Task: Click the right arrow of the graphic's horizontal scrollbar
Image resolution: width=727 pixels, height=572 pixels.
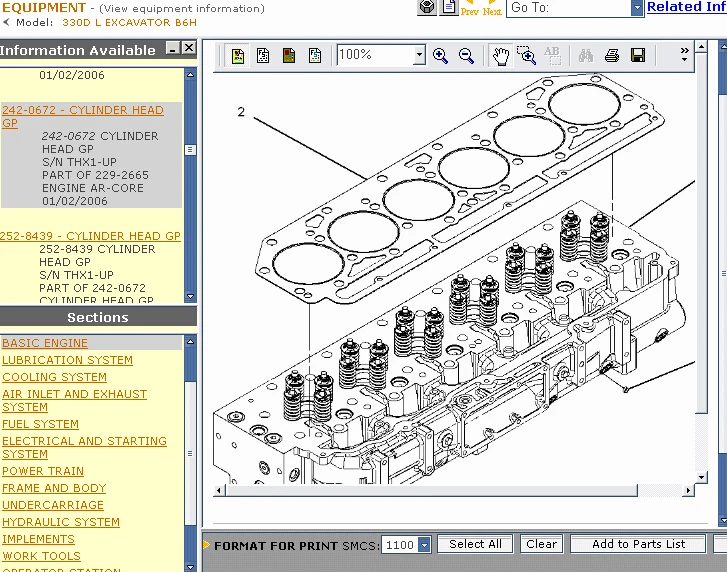Action: [x=689, y=490]
